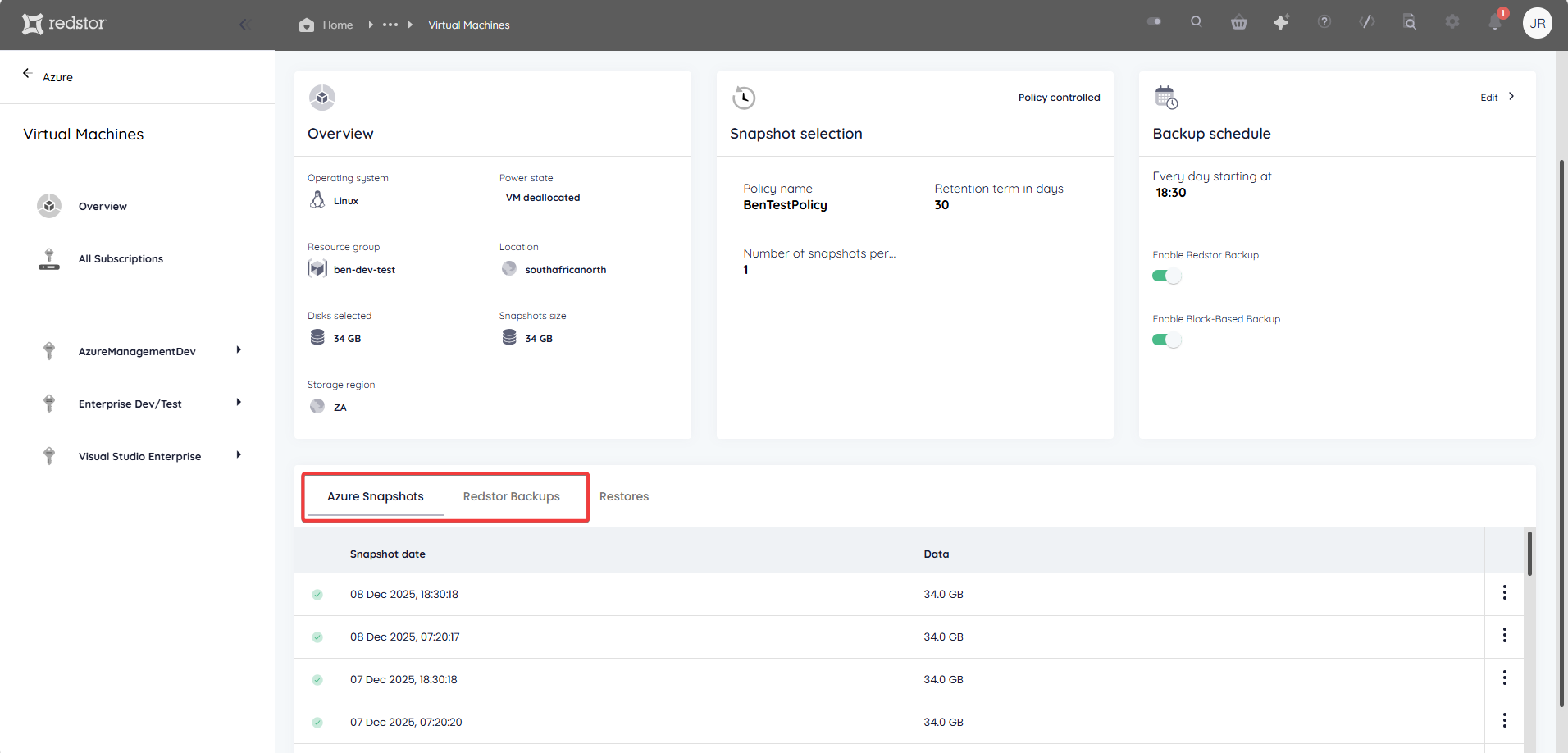Click the Disks selected database icon

coord(317,337)
